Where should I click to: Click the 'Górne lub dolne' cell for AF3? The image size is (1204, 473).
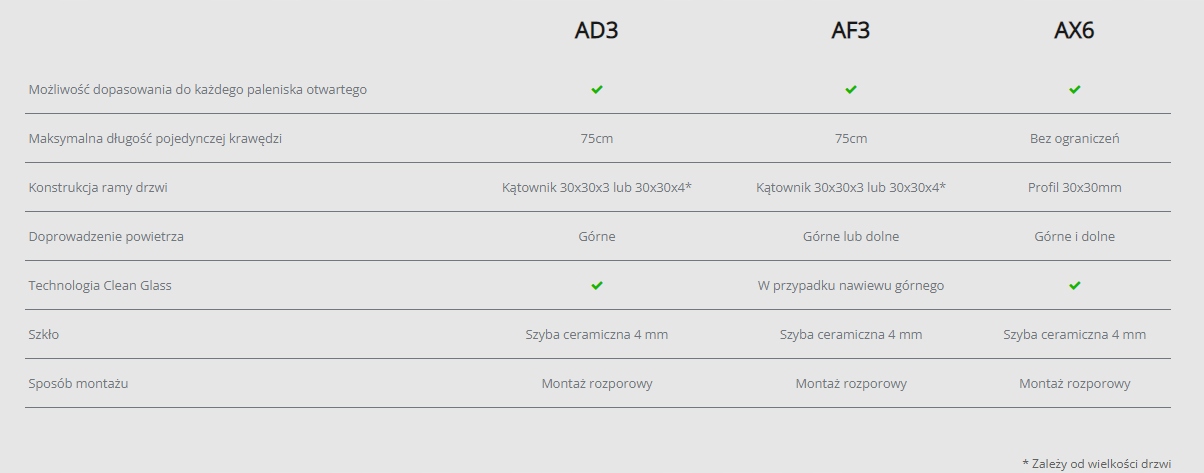tap(850, 236)
